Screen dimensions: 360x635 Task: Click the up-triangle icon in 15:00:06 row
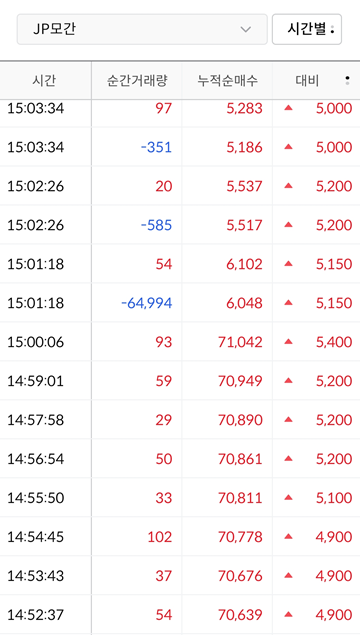click(x=288, y=341)
